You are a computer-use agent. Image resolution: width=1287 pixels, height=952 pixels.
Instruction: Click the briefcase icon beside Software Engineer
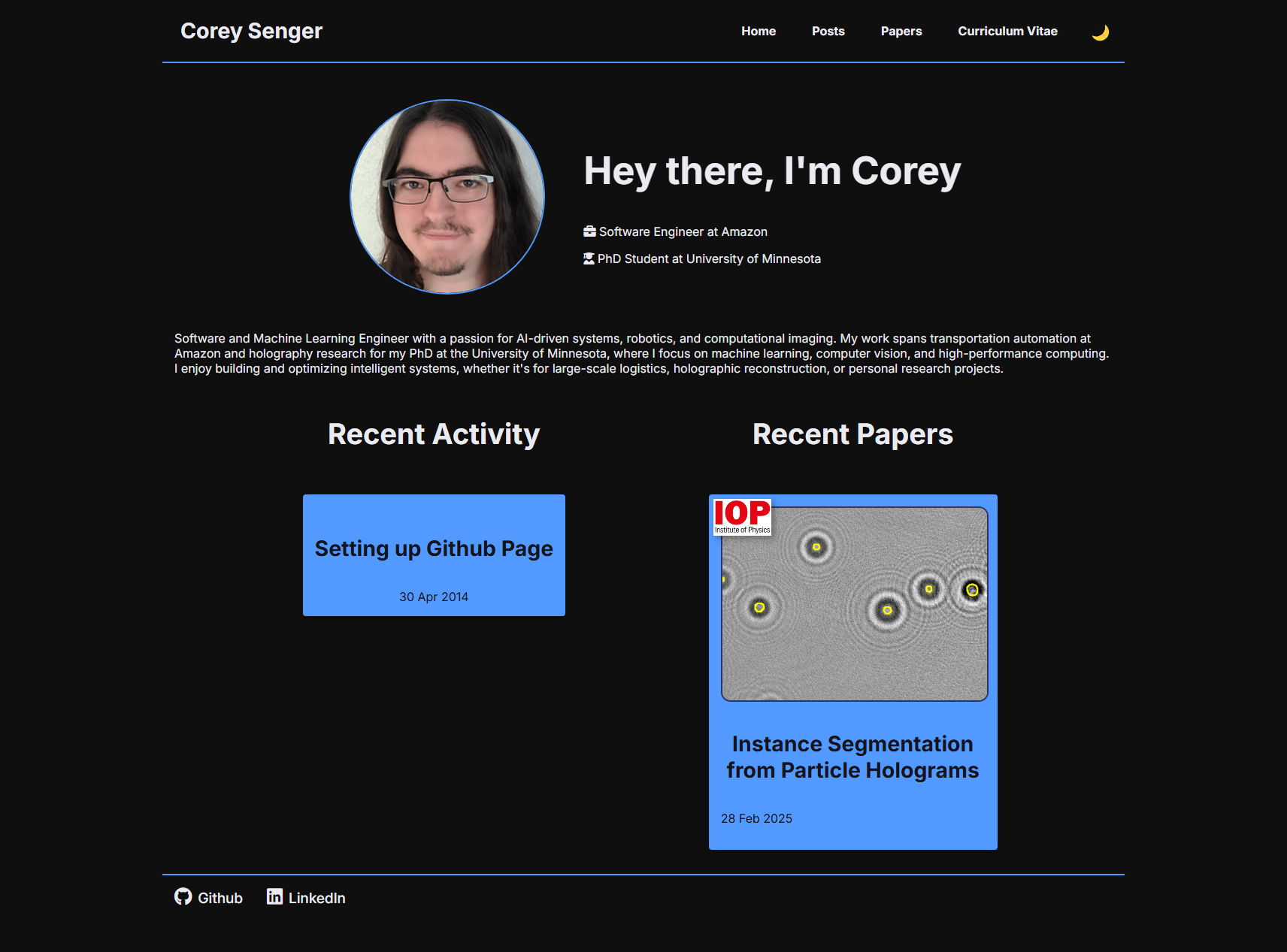tap(589, 231)
